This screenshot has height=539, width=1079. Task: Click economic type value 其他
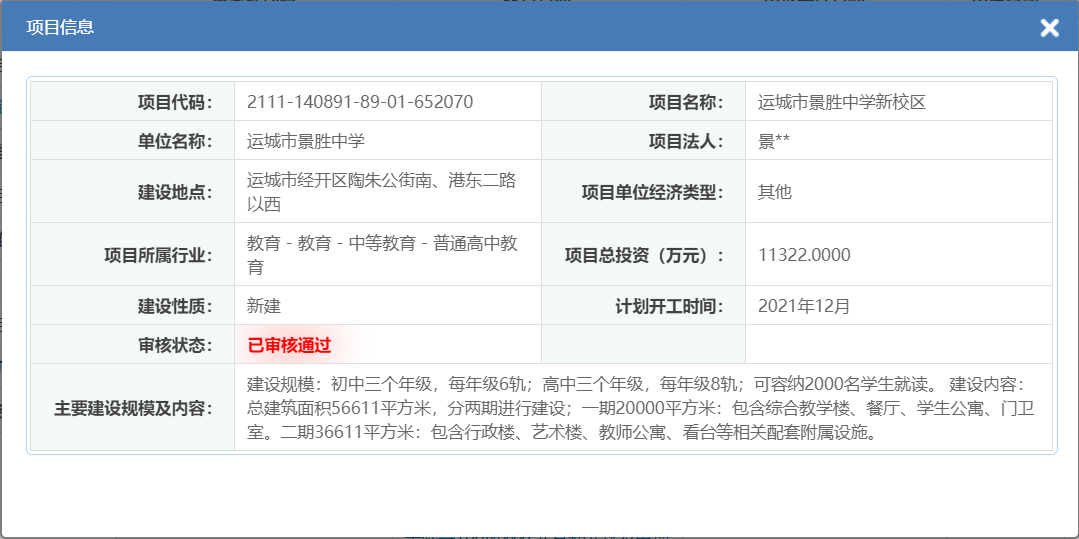click(775, 192)
